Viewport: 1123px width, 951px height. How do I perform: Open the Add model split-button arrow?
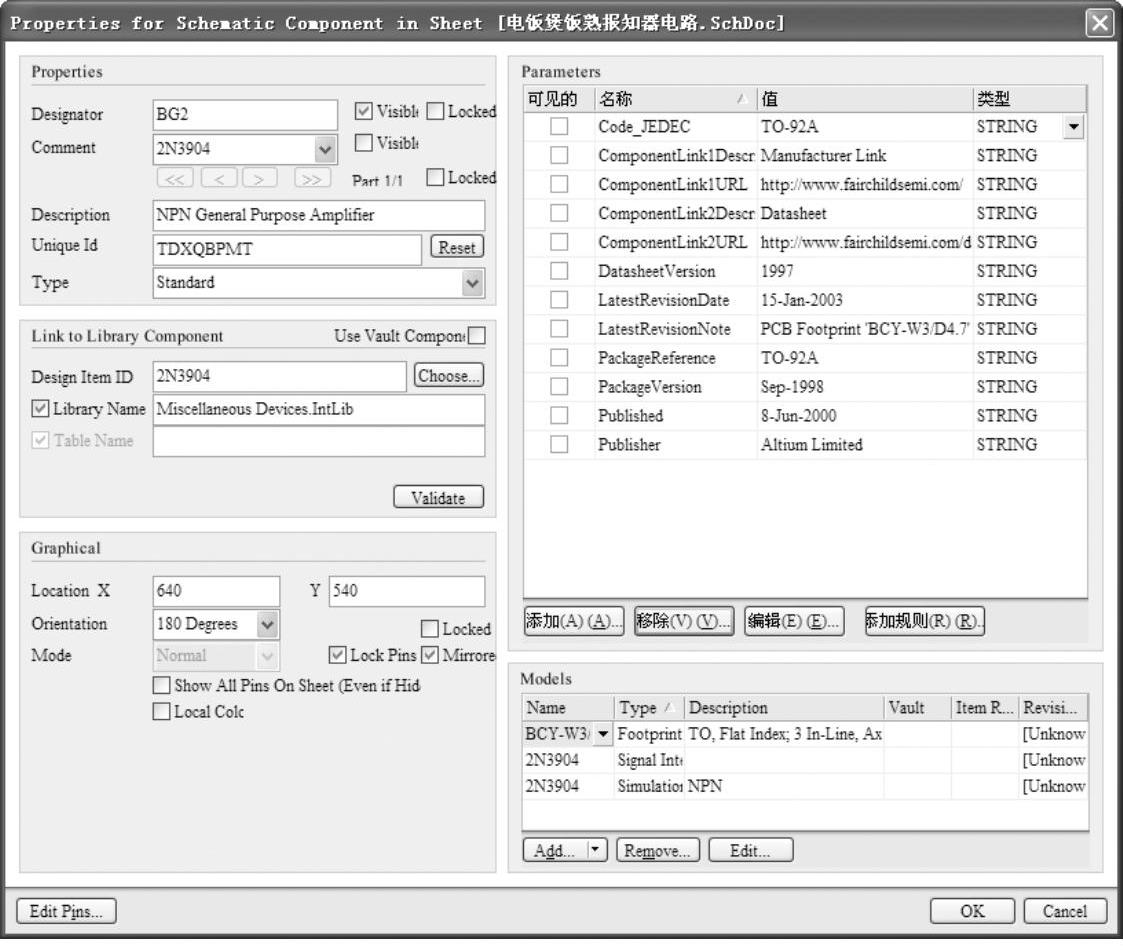click(596, 850)
